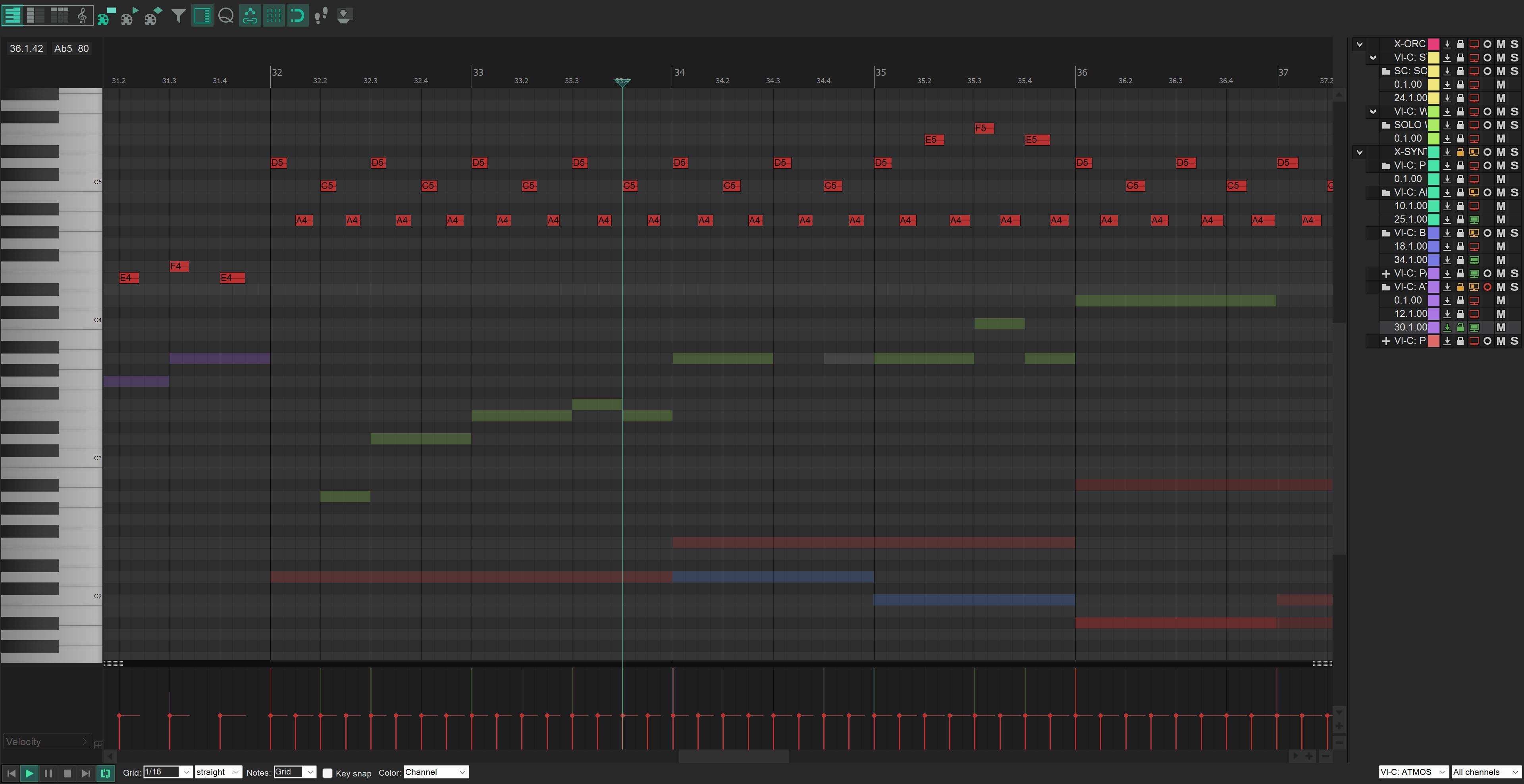Open the Color Channel dropdown
Viewport: 1524px width, 784px height.
click(x=436, y=772)
